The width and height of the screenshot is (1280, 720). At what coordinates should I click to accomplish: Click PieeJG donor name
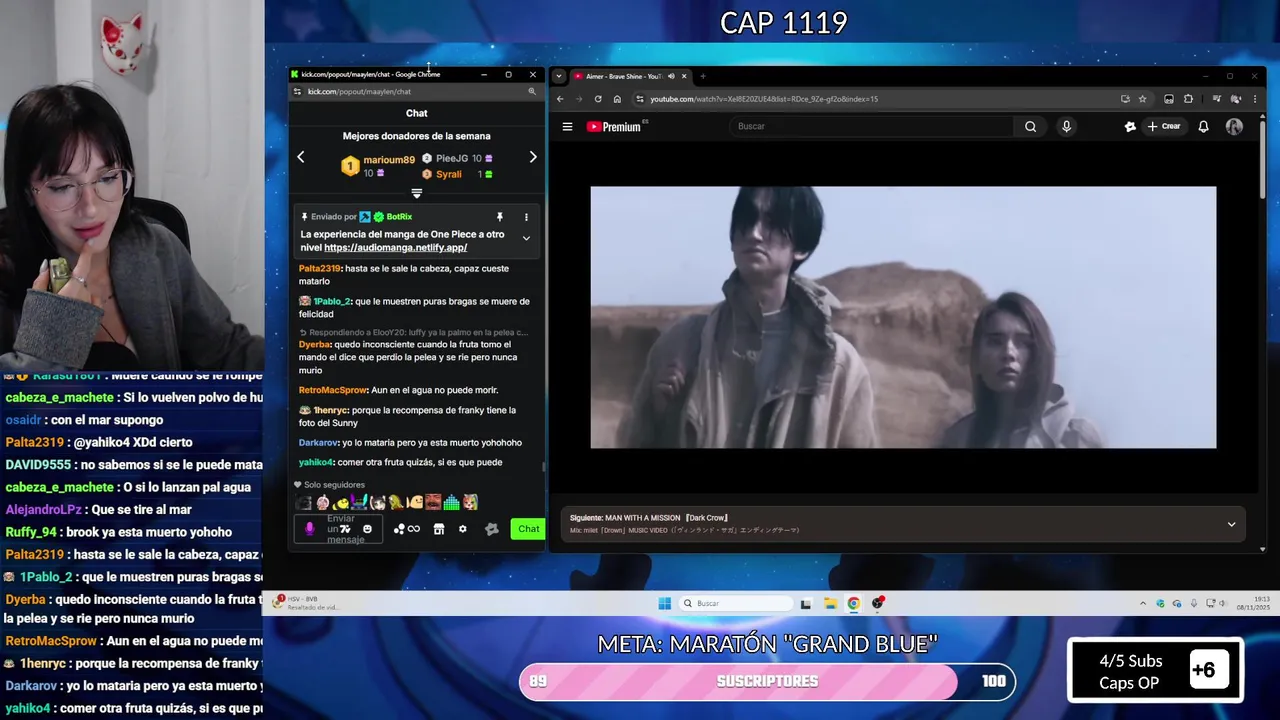tap(452, 158)
